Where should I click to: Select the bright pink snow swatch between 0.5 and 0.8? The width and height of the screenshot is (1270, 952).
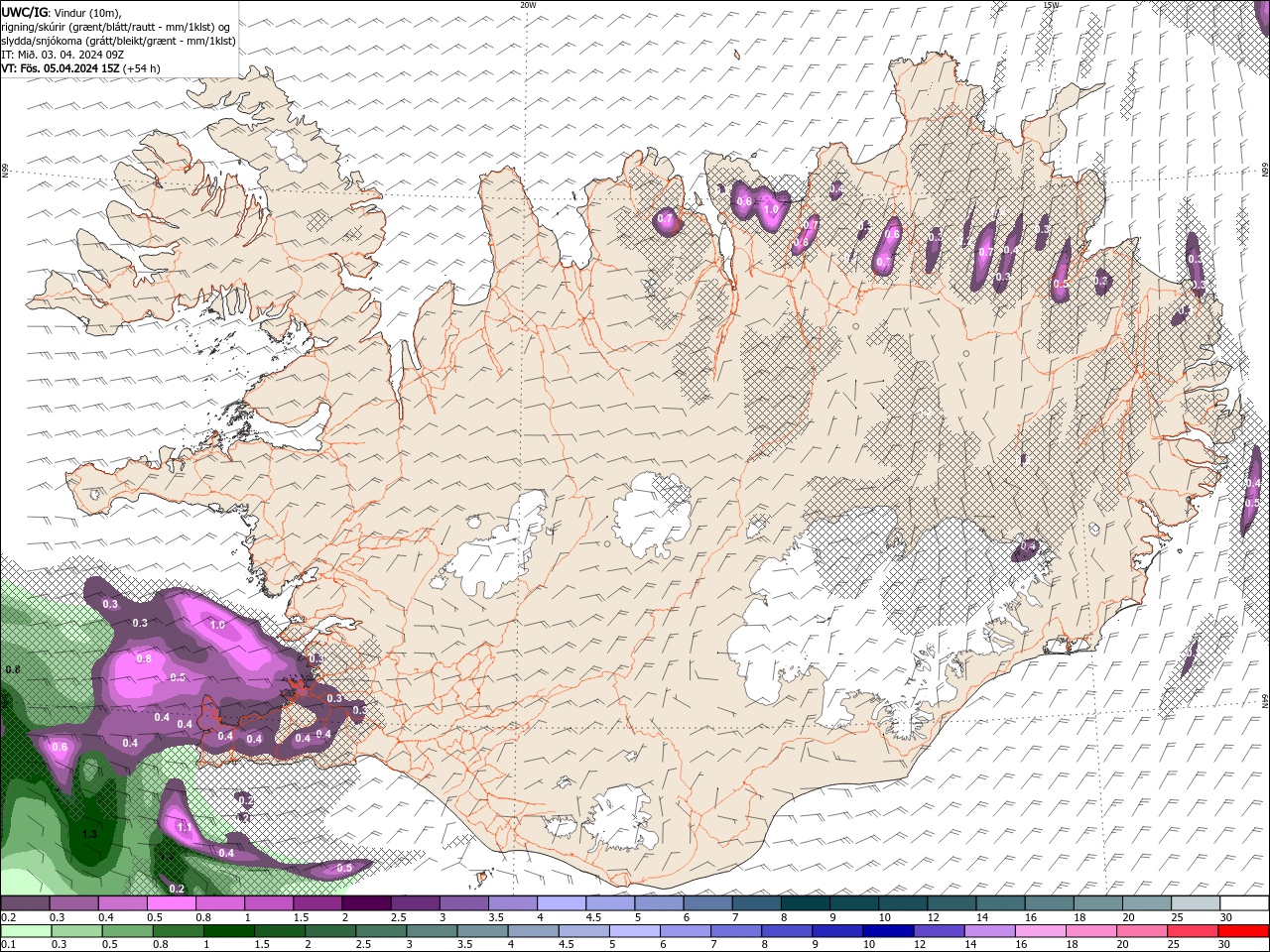(172, 903)
